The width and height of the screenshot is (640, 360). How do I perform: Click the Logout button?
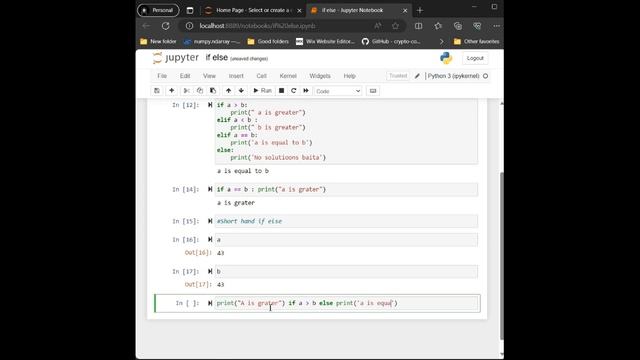(475, 58)
